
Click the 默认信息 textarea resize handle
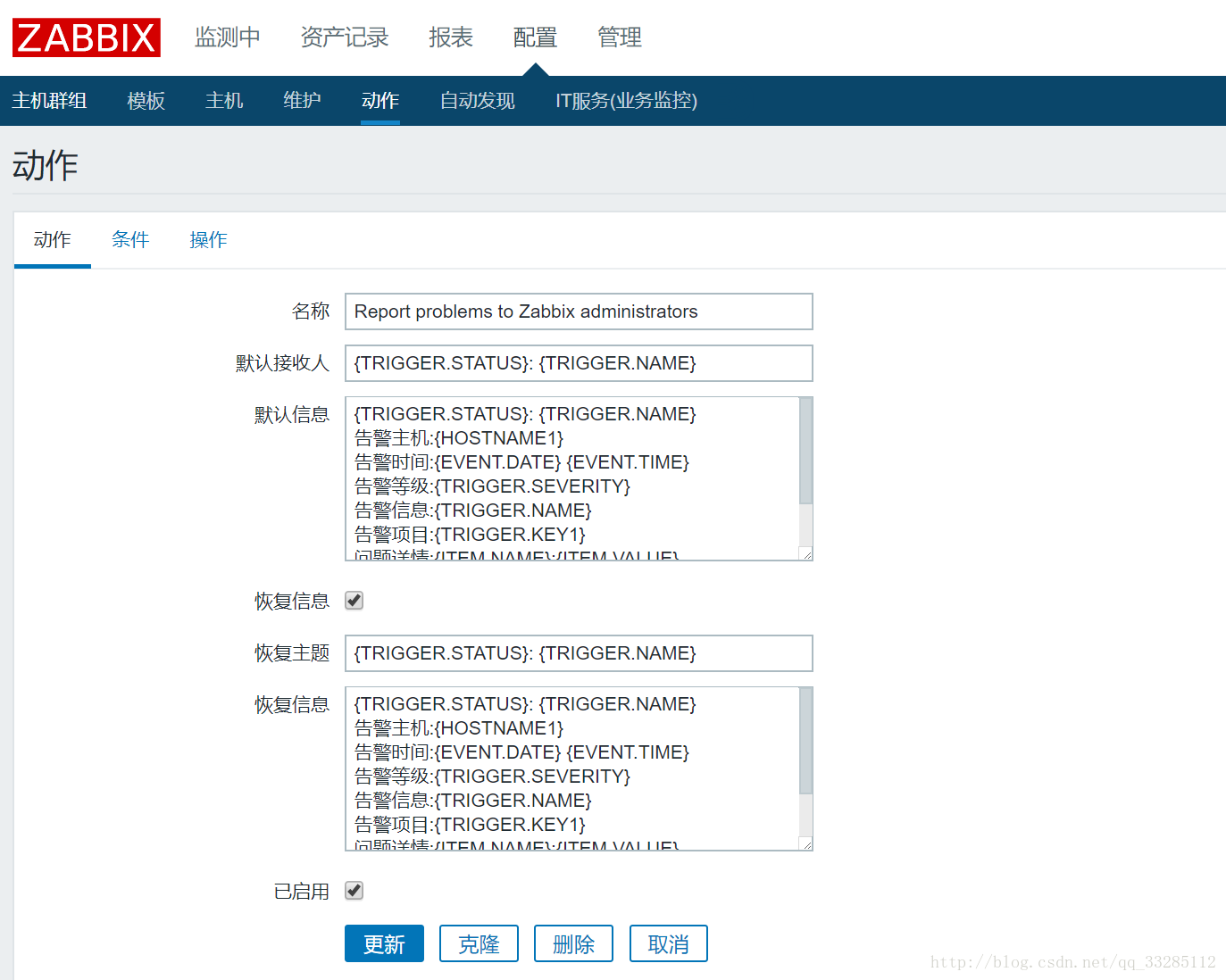tap(806, 554)
